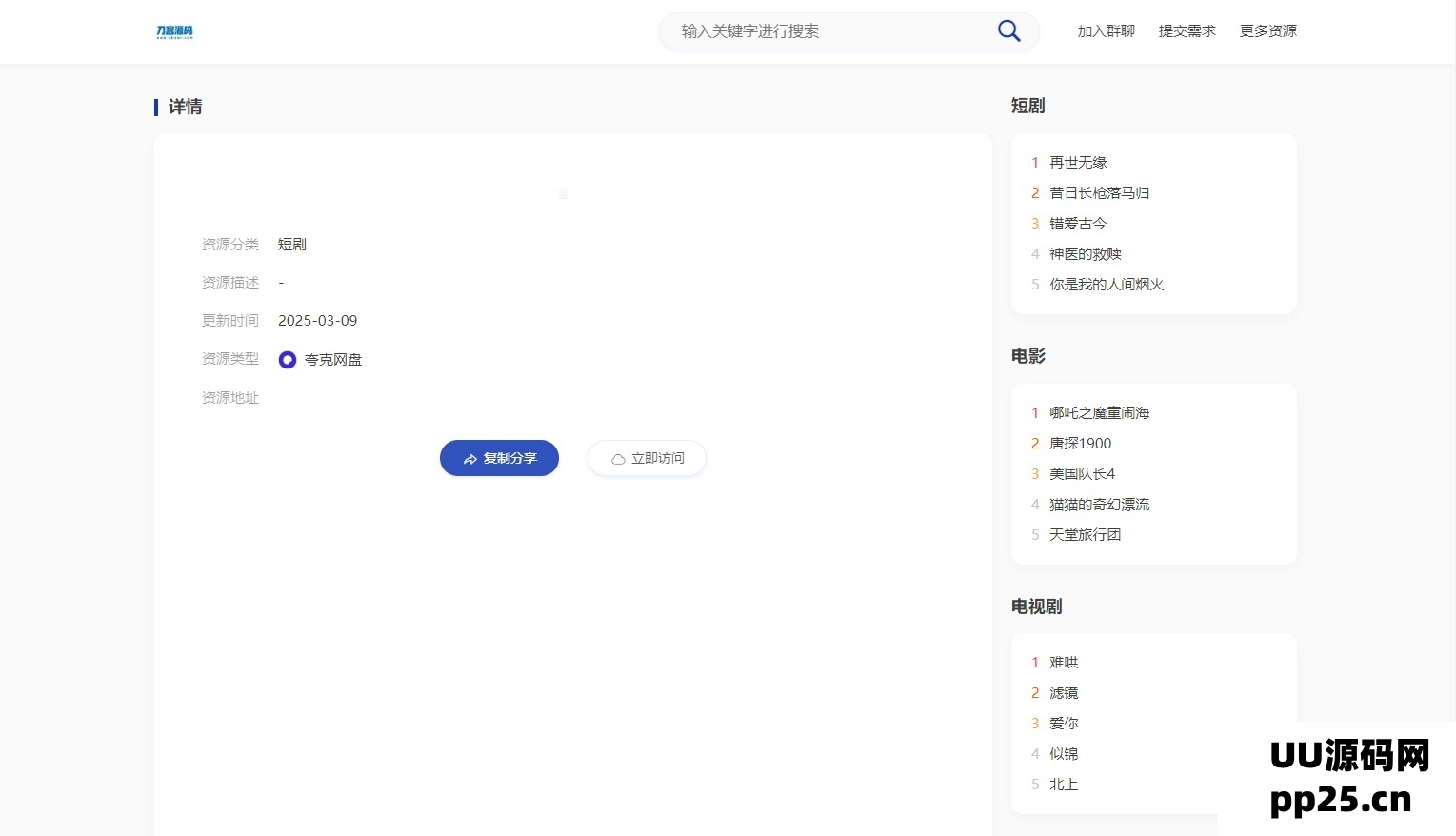Go to 更多资源 in header
The image size is (1456, 836).
1267,31
